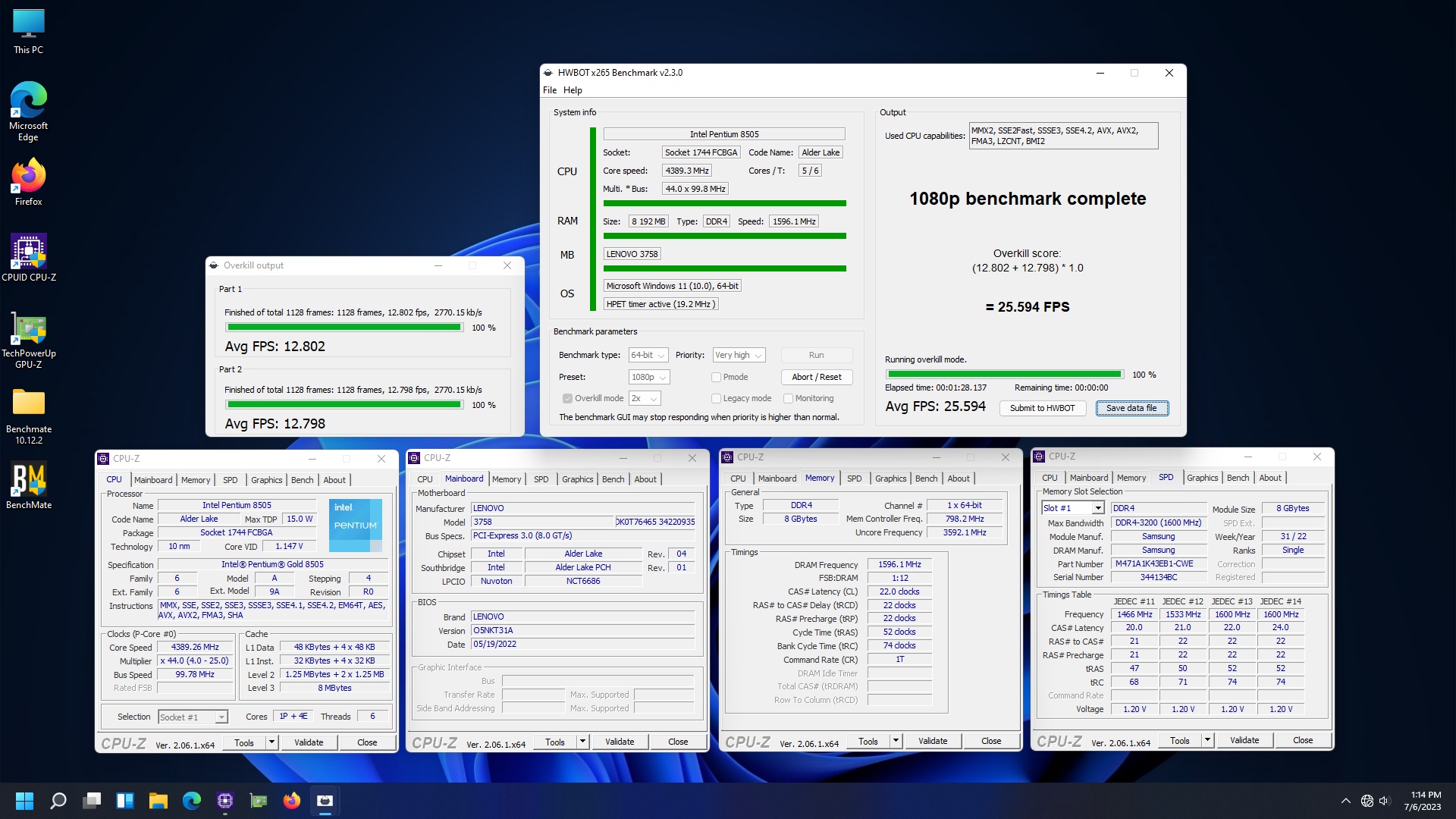Click Multiplier x 44.0 field in CPU-Z

195,661
